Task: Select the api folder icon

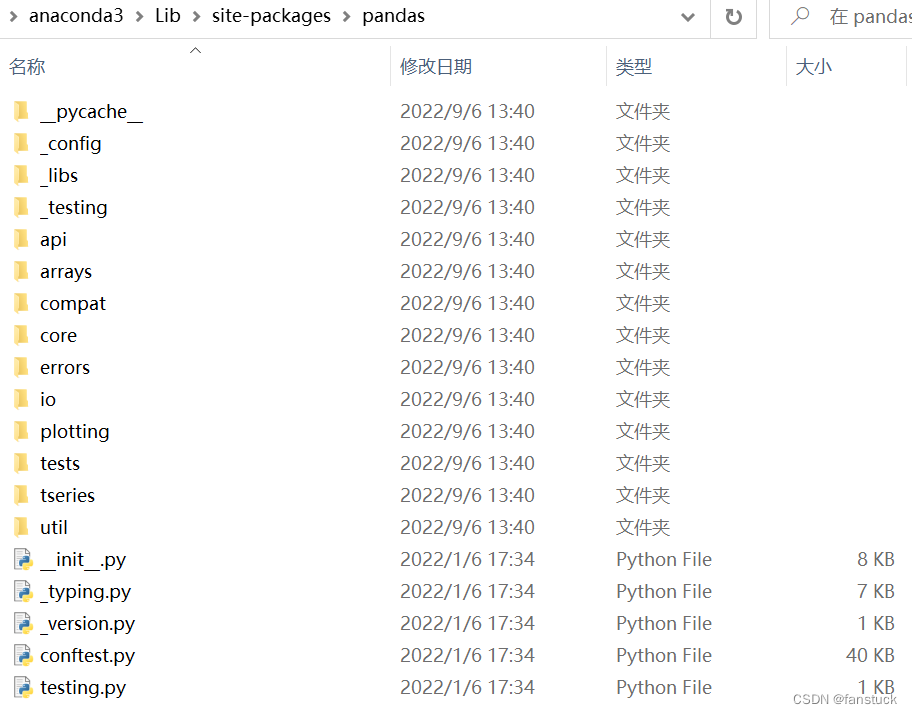Action: (x=21, y=238)
